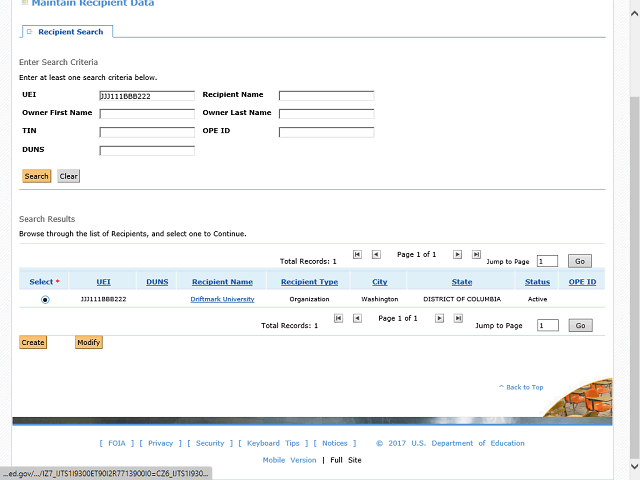Image resolution: width=640 pixels, height=480 pixels.
Task: Open the Notices footer link
Action: pos(335,443)
